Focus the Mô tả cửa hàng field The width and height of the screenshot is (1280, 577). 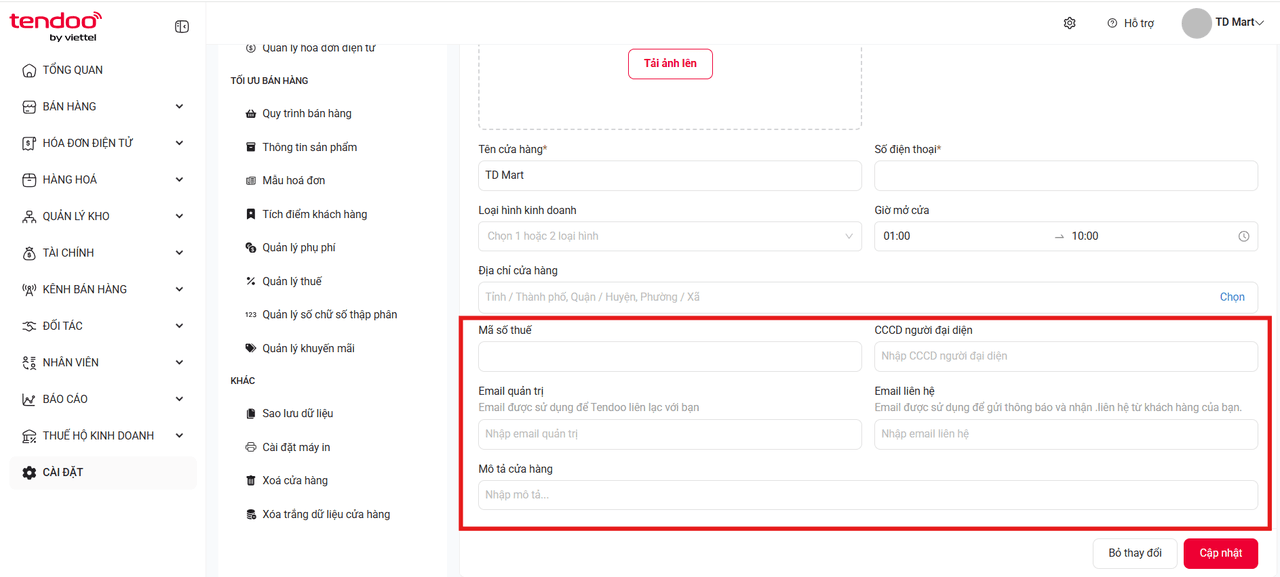point(868,495)
